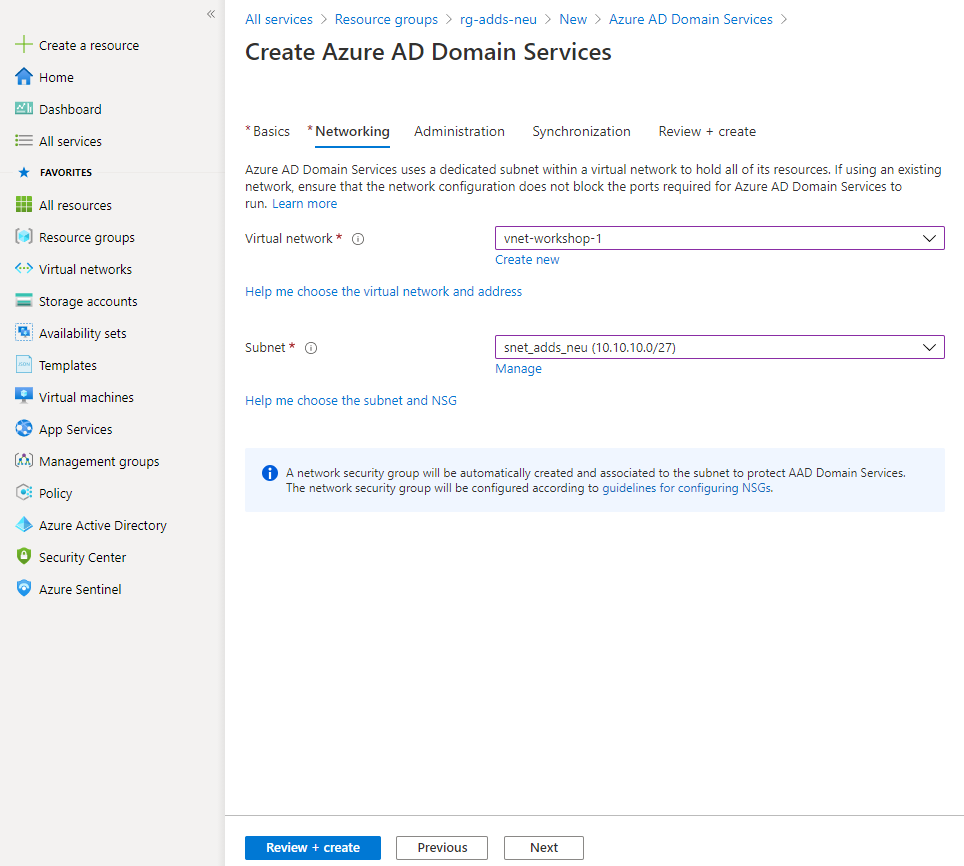Click the Policy icon
Screen dimensions: 964x866
click(x=23, y=492)
